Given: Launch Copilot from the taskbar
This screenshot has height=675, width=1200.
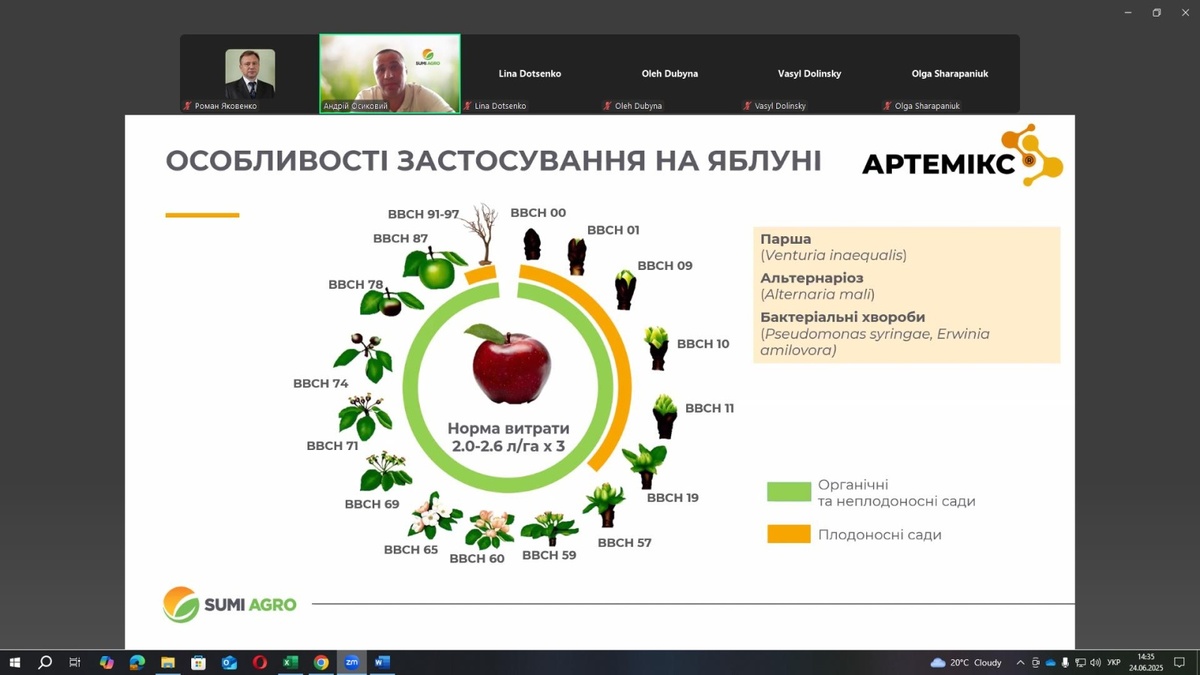Looking at the screenshot, I should click(107, 662).
